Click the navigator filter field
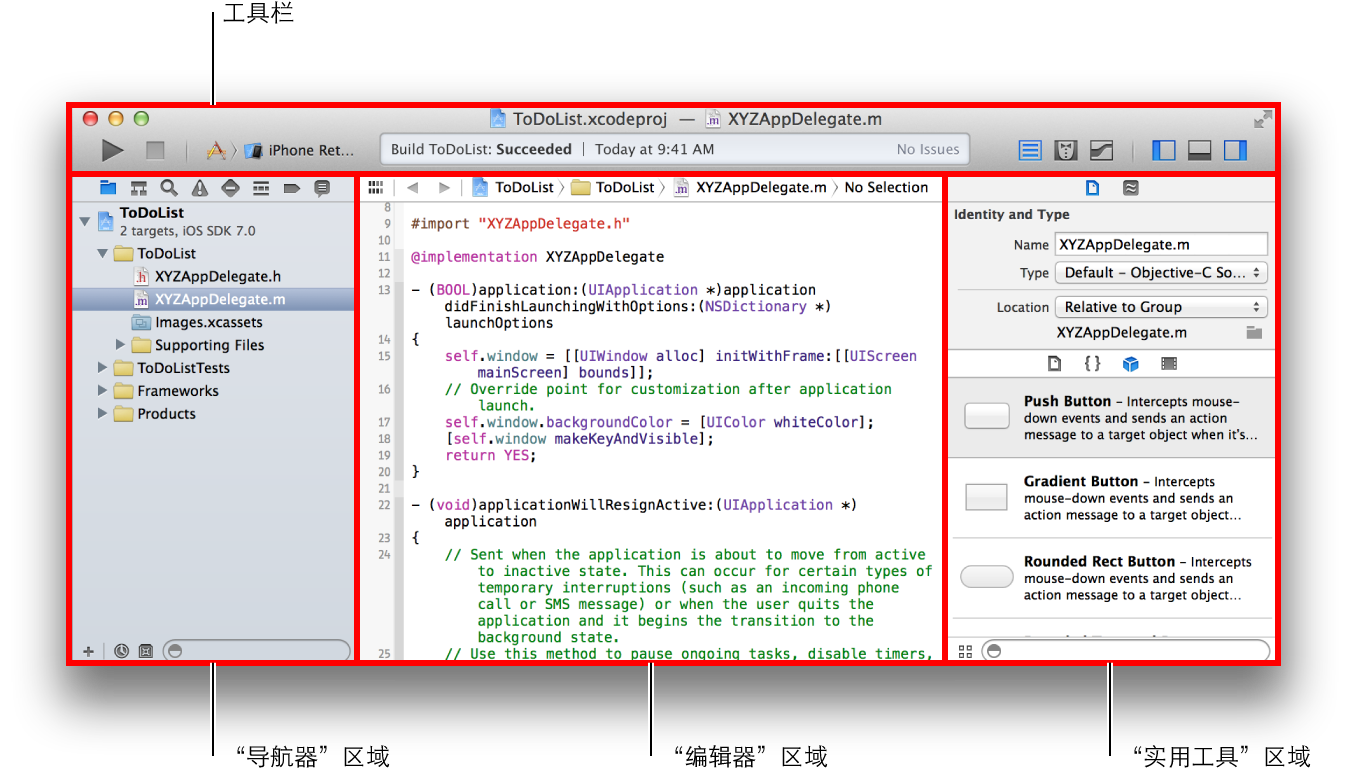Viewport: 1350px width, 774px height. (x=257, y=651)
